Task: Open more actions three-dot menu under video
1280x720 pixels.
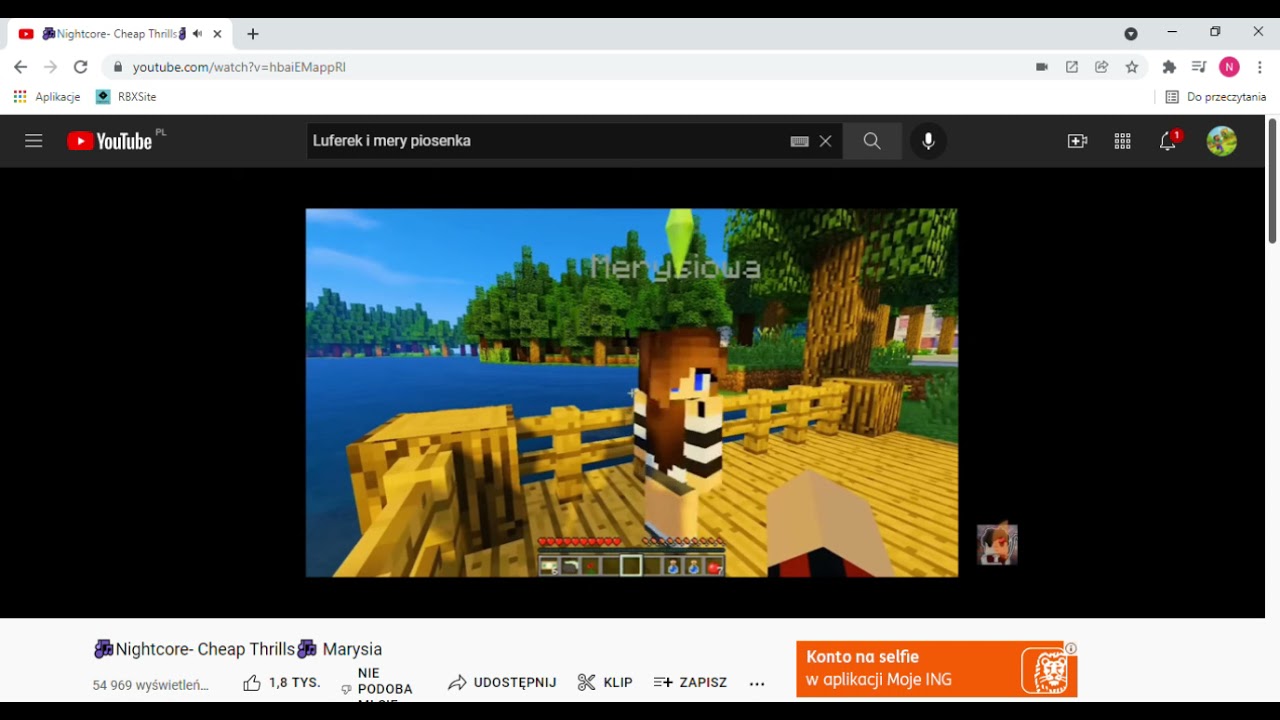Action: point(757,683)
